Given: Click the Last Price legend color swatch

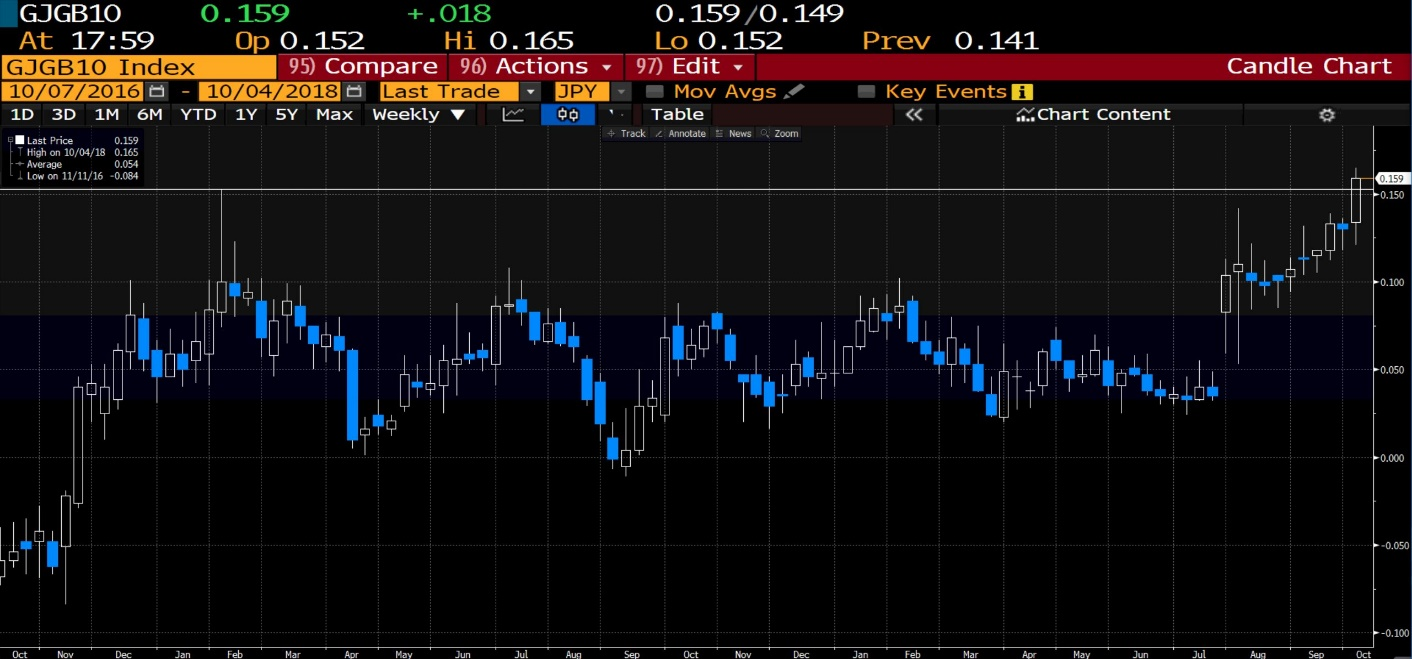Looking at the screenshot, I should 19,141.
